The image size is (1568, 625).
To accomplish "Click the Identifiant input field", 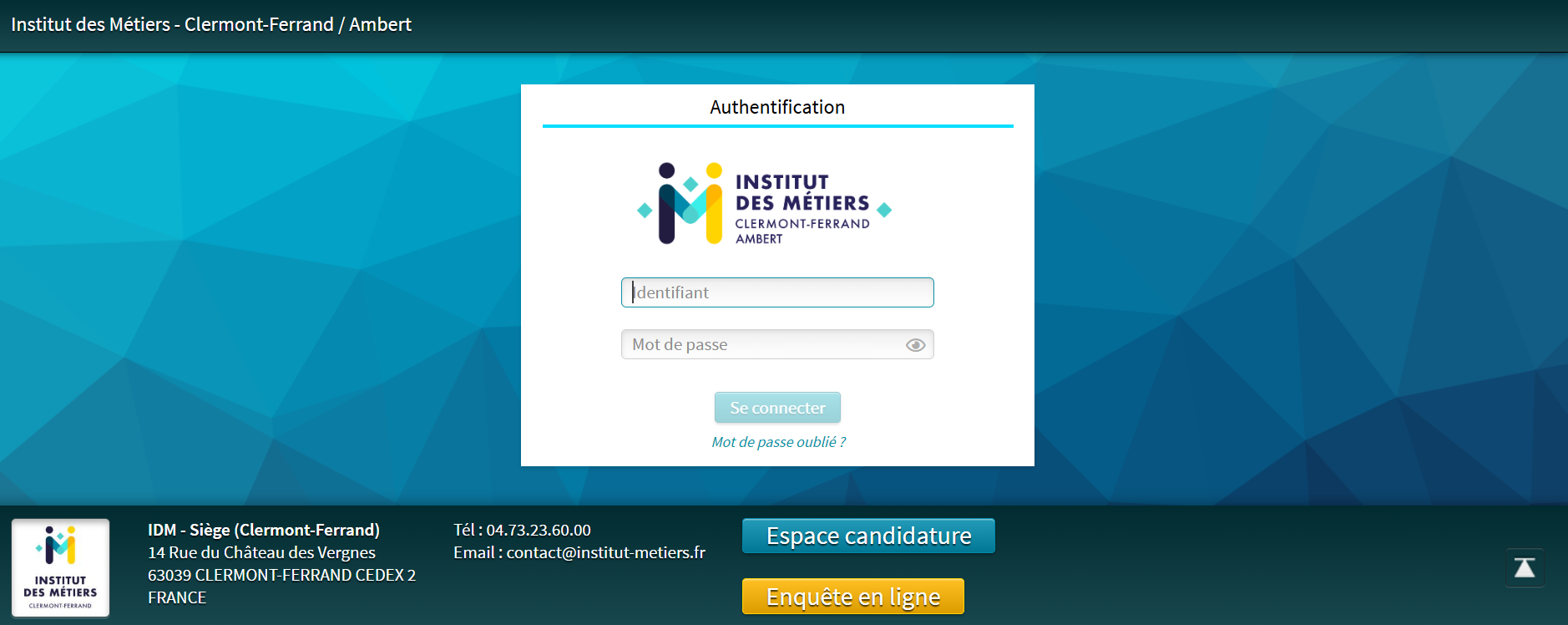I will [x=776, y=292].
